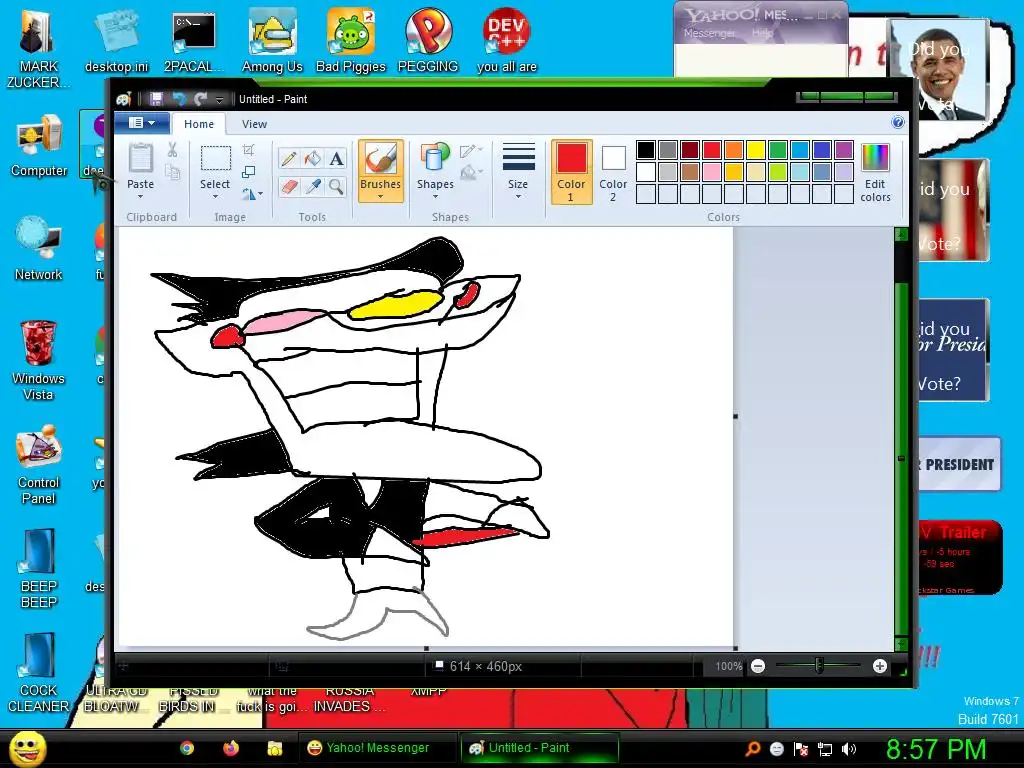The image size is (1024, 768).
Task: Select the Text tool in Paint
Action: pos(336,159)
